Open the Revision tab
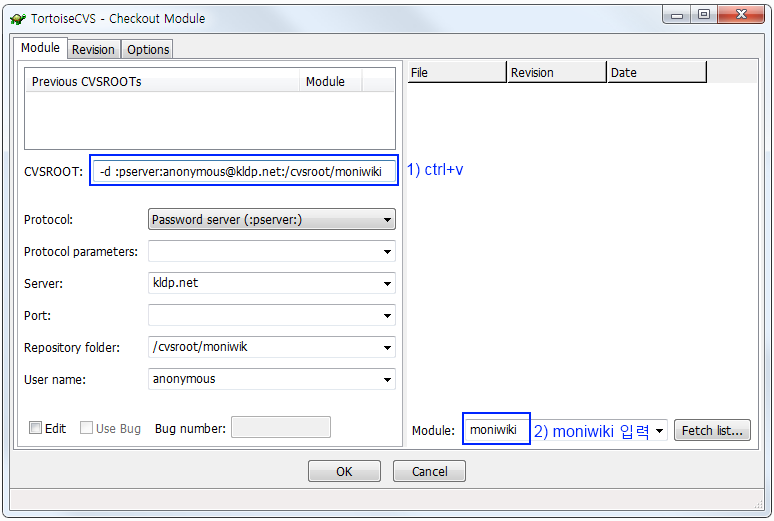This screenshot has height=521, width=774. tap(93, 49)
